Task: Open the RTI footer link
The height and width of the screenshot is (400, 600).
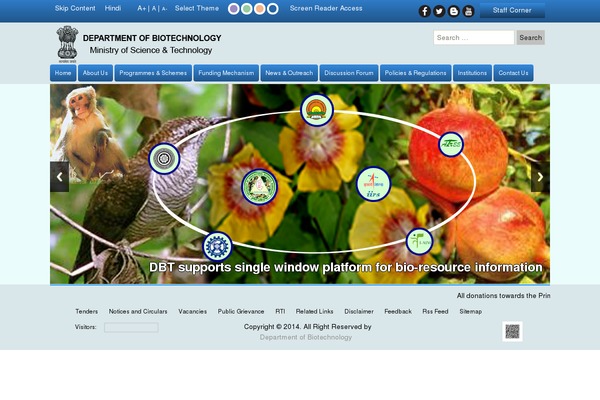Action: pos(280,312)
